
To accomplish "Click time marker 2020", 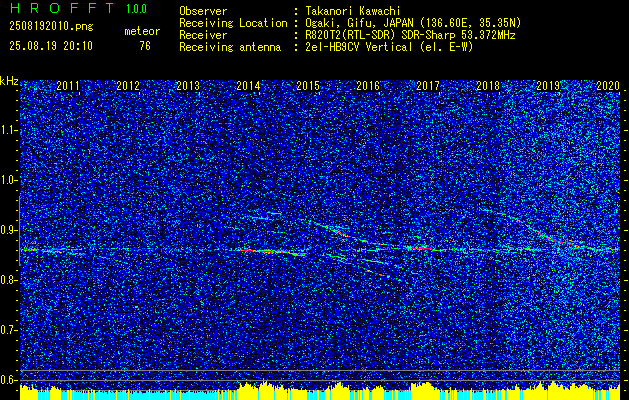I will coord(608,86).
